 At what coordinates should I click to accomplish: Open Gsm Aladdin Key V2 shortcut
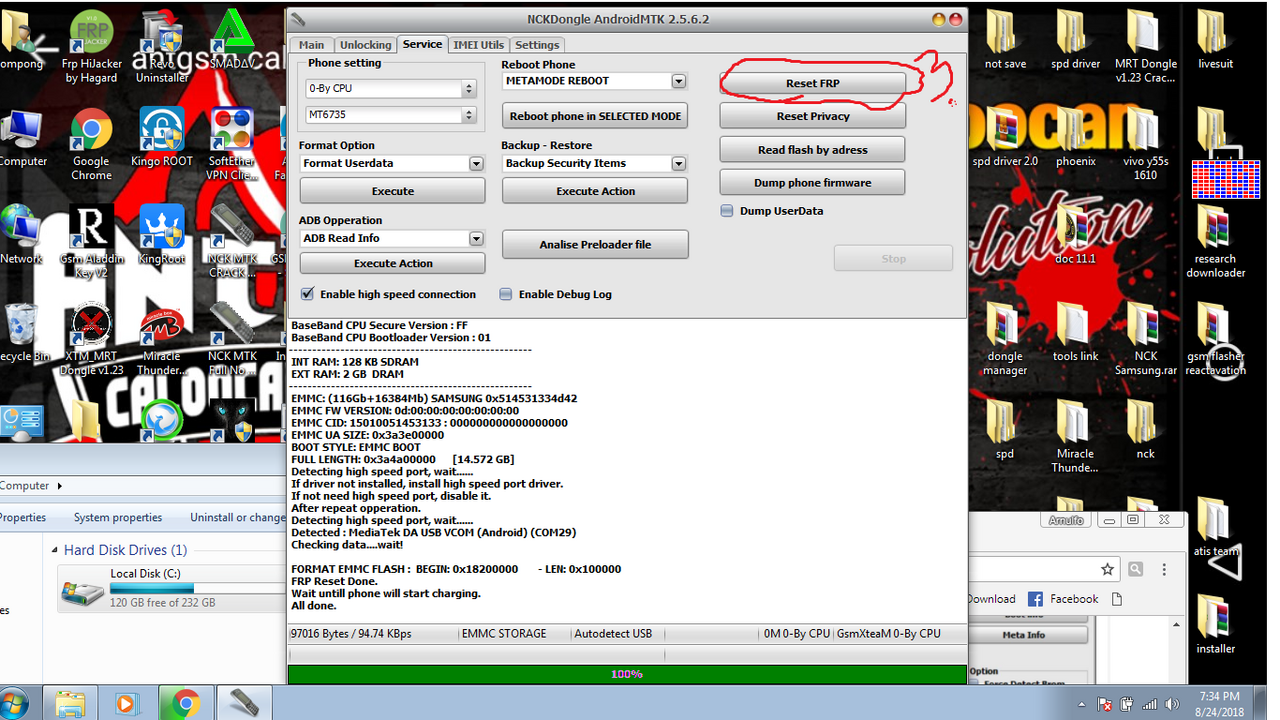tap(91, 242)
